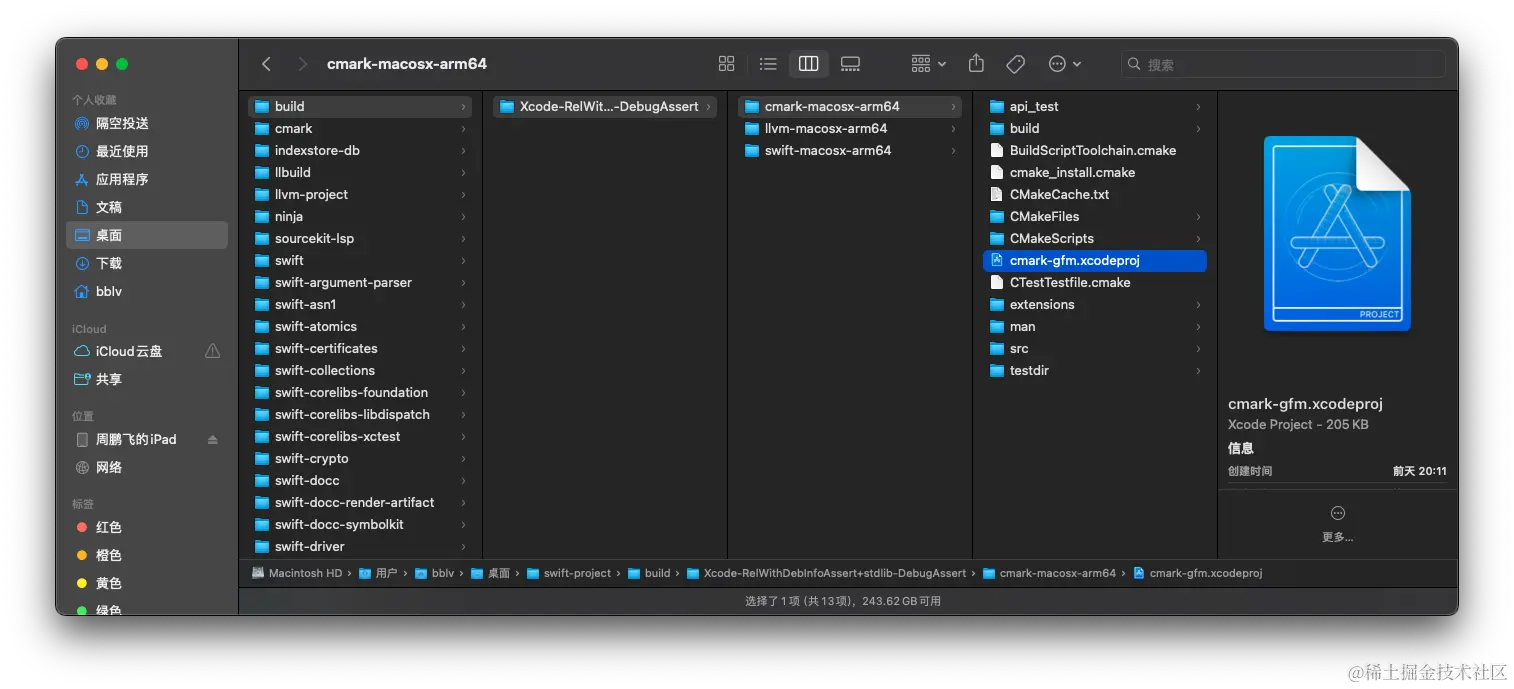The height and width of the screenshot is (689, 1514).
Task: Open the testdir folder
Action: [1095, 370]
